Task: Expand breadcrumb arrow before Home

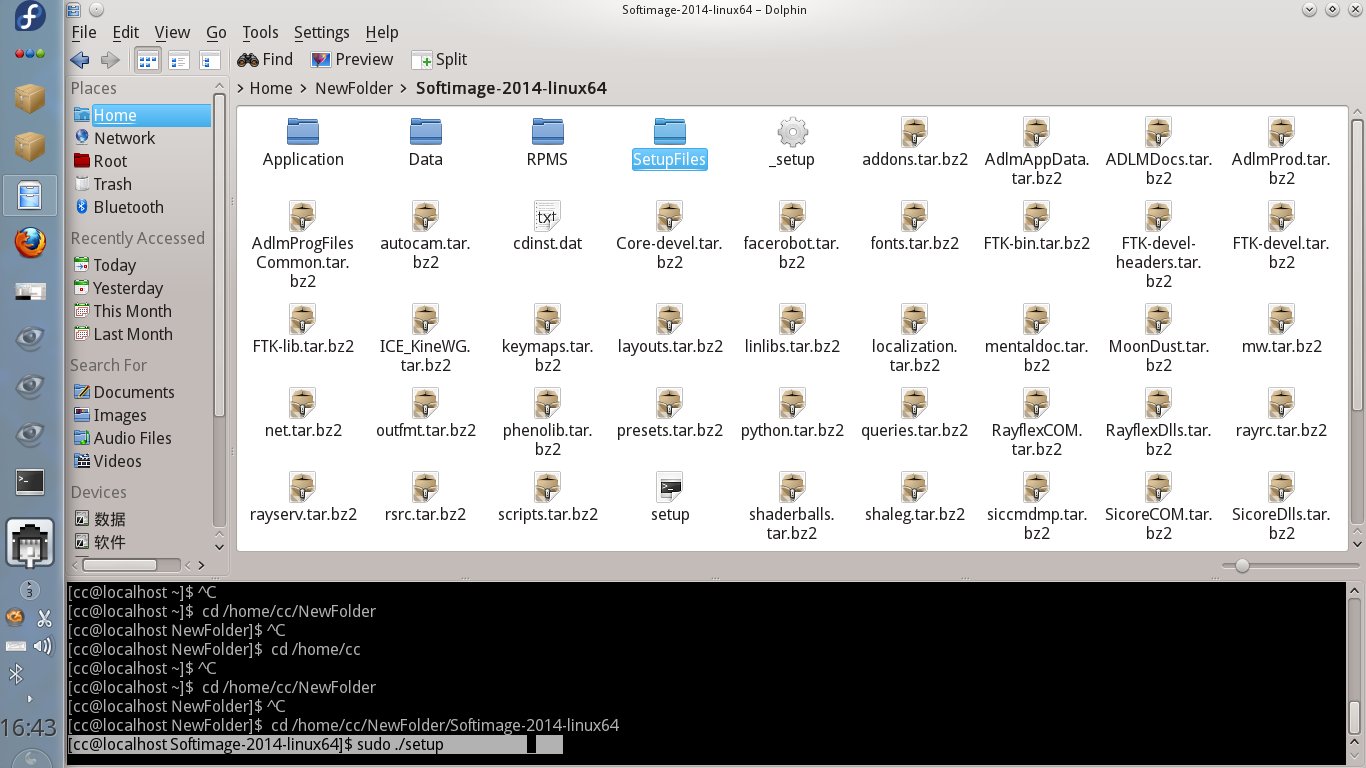Action: (241, 88)
